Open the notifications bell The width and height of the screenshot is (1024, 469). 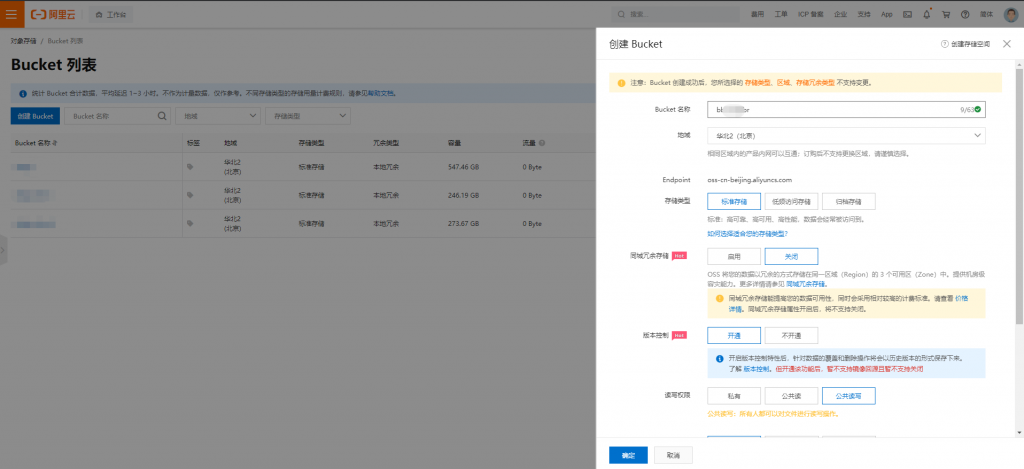point(926,14)
